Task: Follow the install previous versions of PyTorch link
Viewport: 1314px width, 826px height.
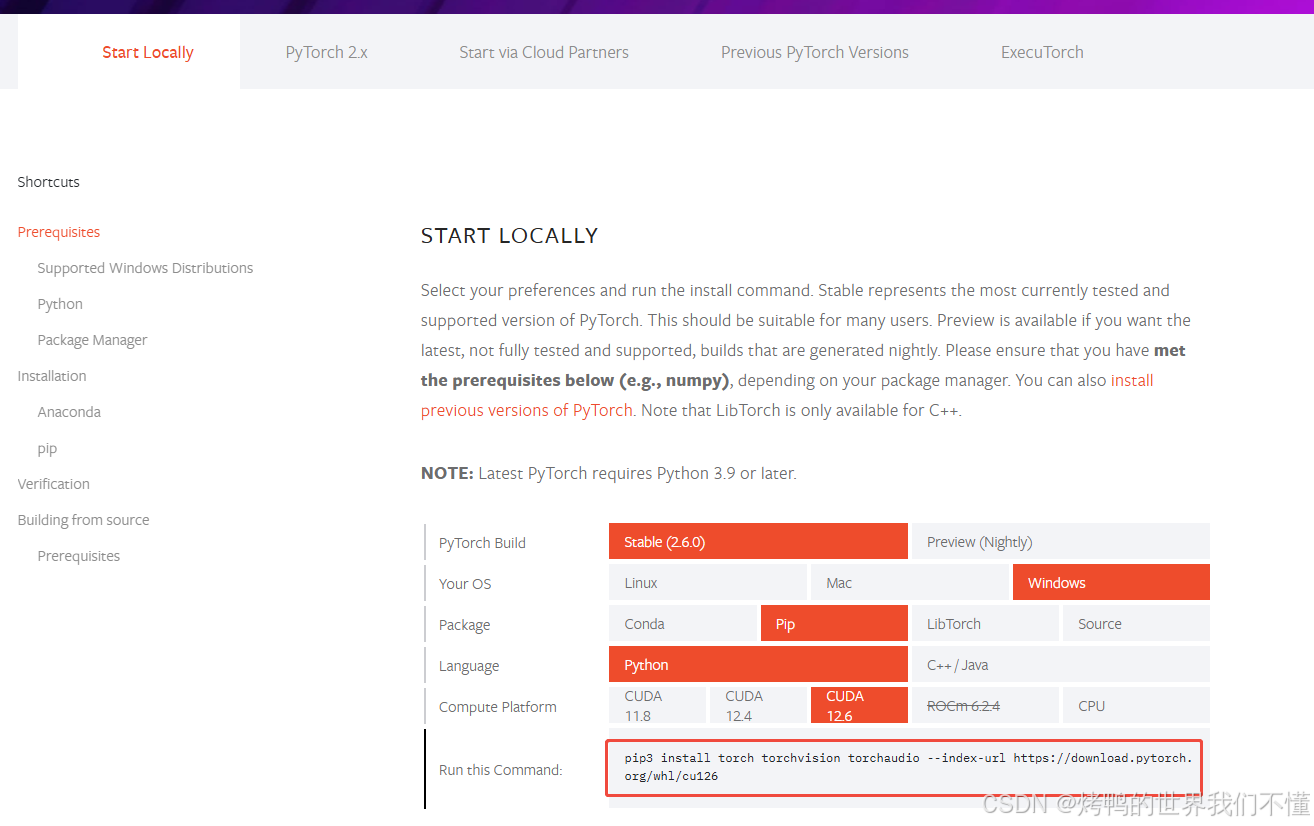Action: (527, 410)
